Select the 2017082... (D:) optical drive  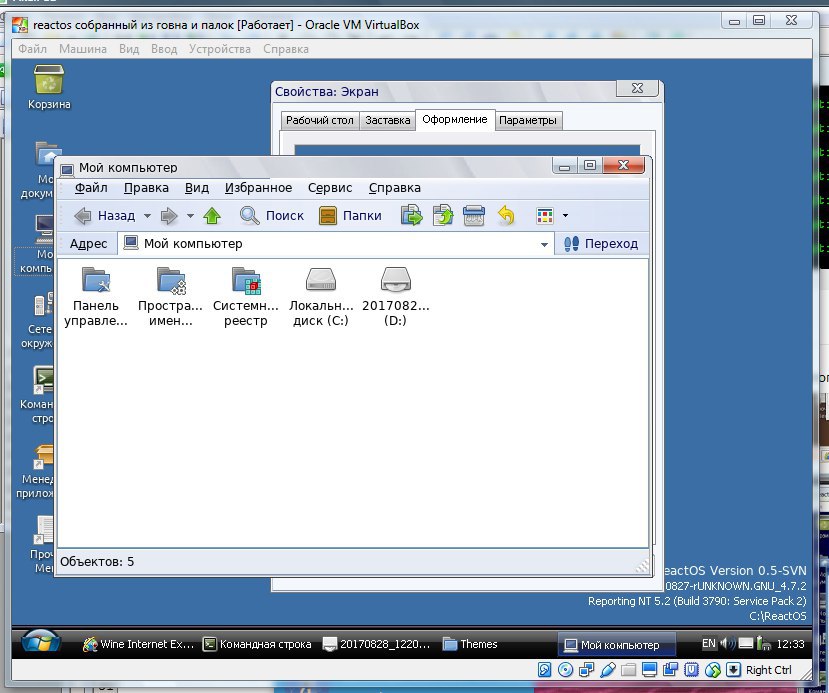[395, 280]
